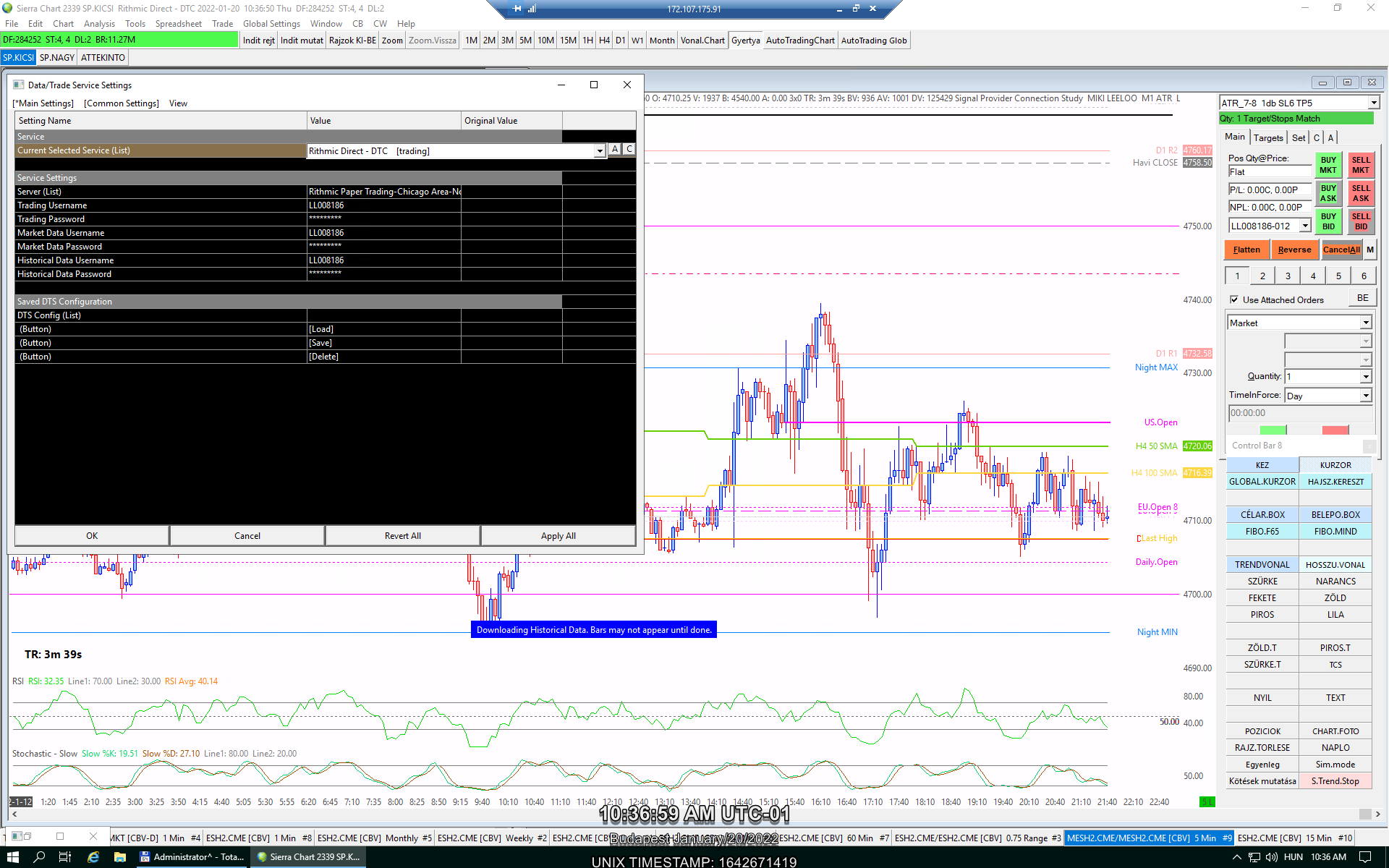Select quantity preset 3
The height and width of the screenshot is (868, 1389).
1288,276
